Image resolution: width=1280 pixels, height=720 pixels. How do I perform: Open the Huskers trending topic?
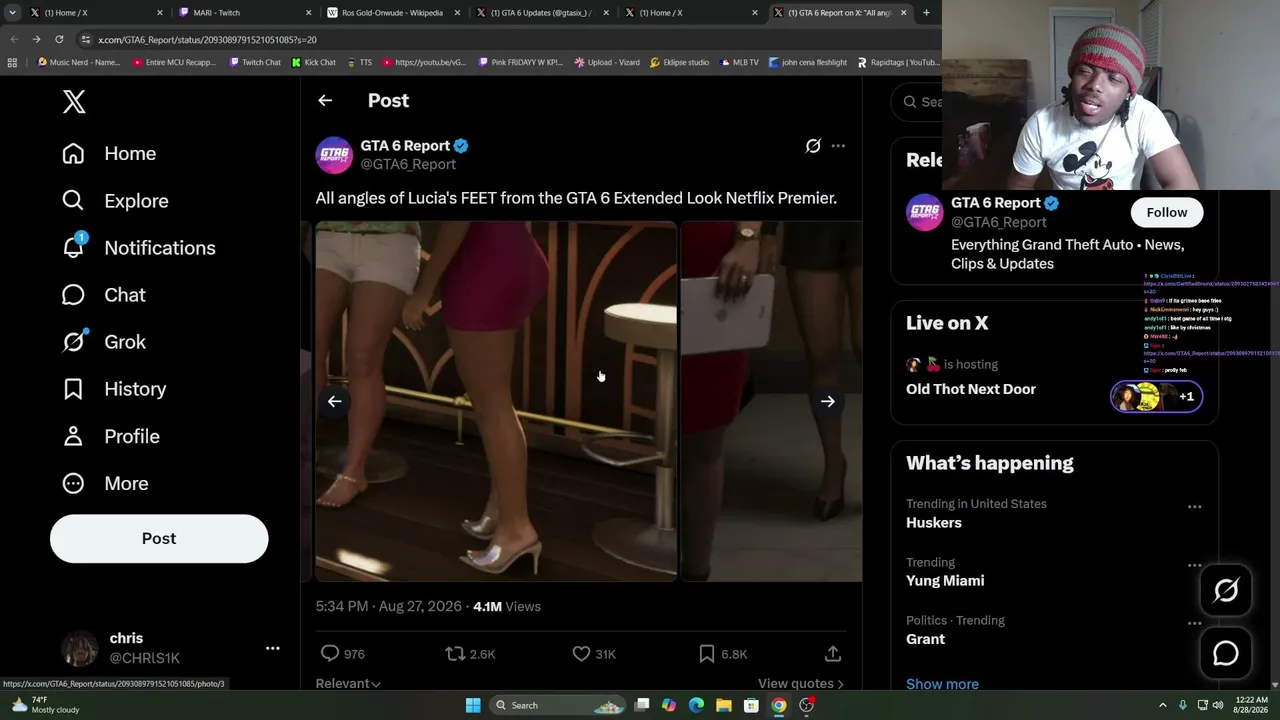coord(934,522)
